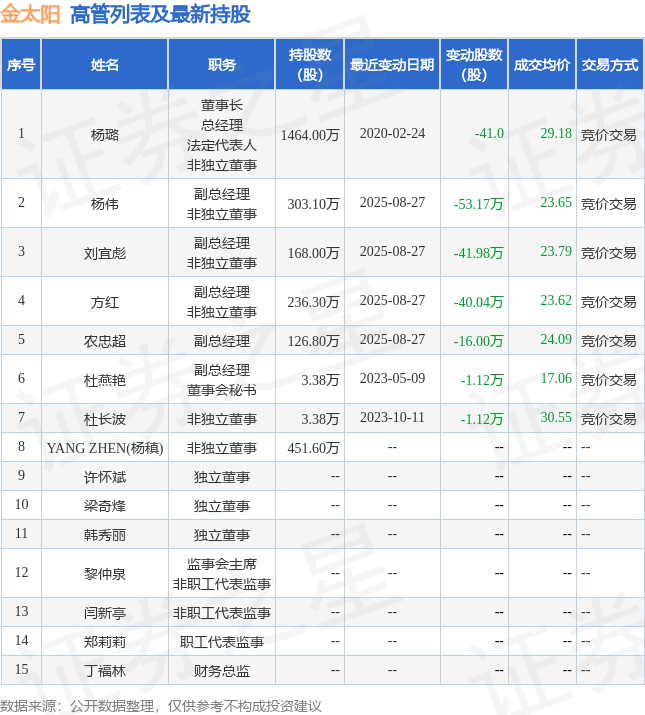Click 竞价交易 in 杨璐's row

pyautogui.click(x=609, y=135)
